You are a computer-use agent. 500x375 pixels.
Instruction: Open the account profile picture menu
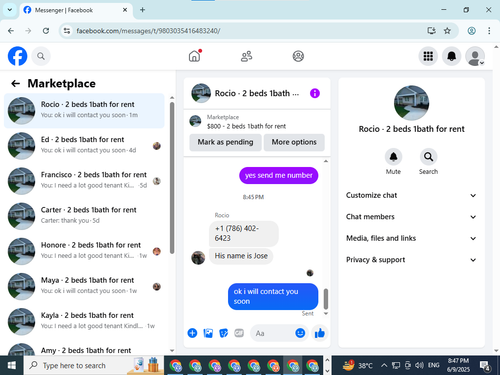coord(475,56)
